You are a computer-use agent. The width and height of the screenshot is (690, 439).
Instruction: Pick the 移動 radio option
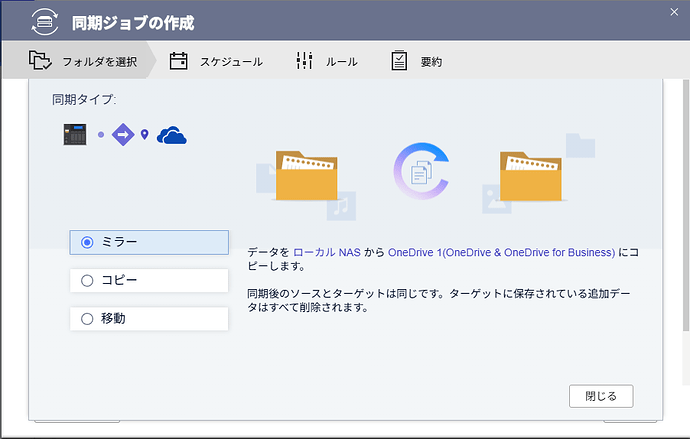[149, 318]
